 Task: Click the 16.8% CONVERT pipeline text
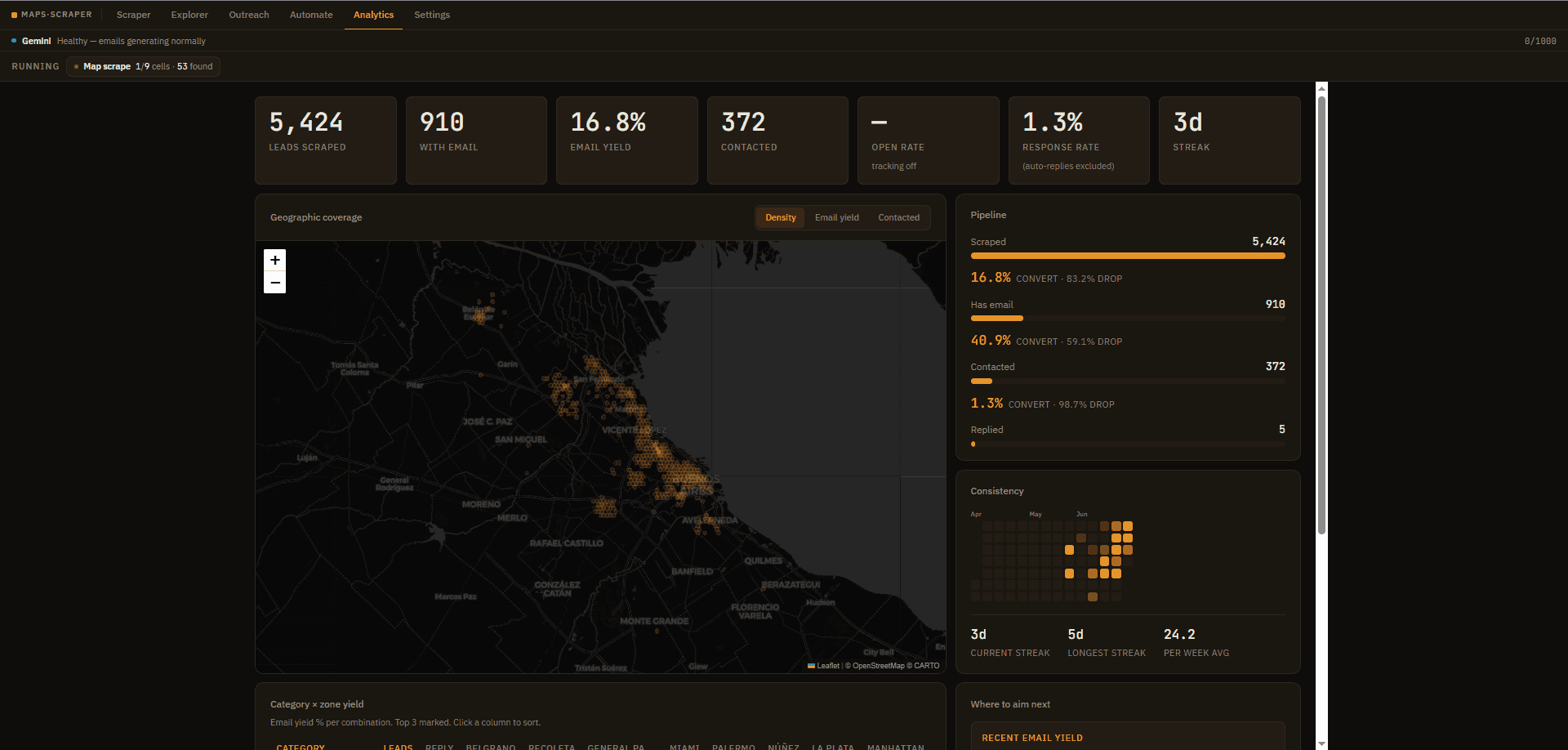point(1046,278)
